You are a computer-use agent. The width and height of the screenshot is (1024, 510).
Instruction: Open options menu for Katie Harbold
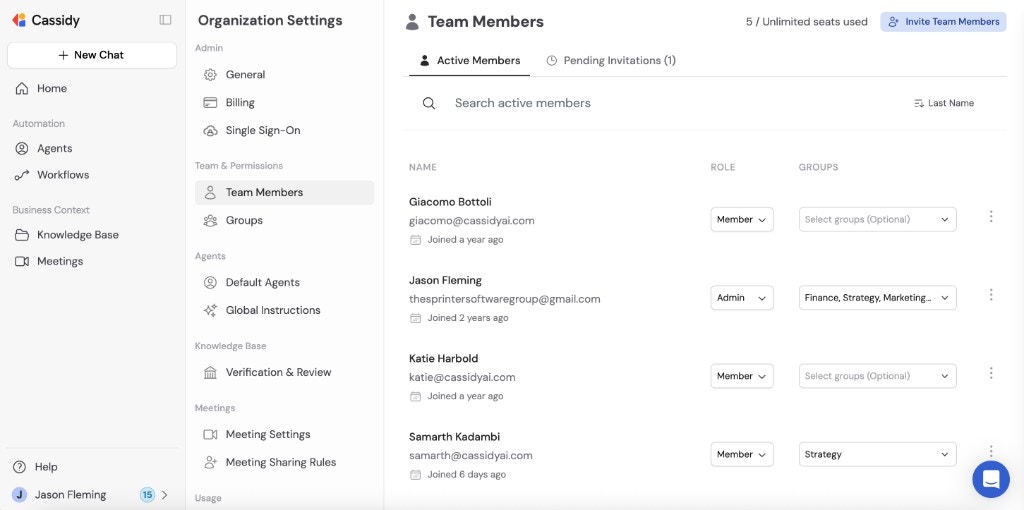pos(991,373)
